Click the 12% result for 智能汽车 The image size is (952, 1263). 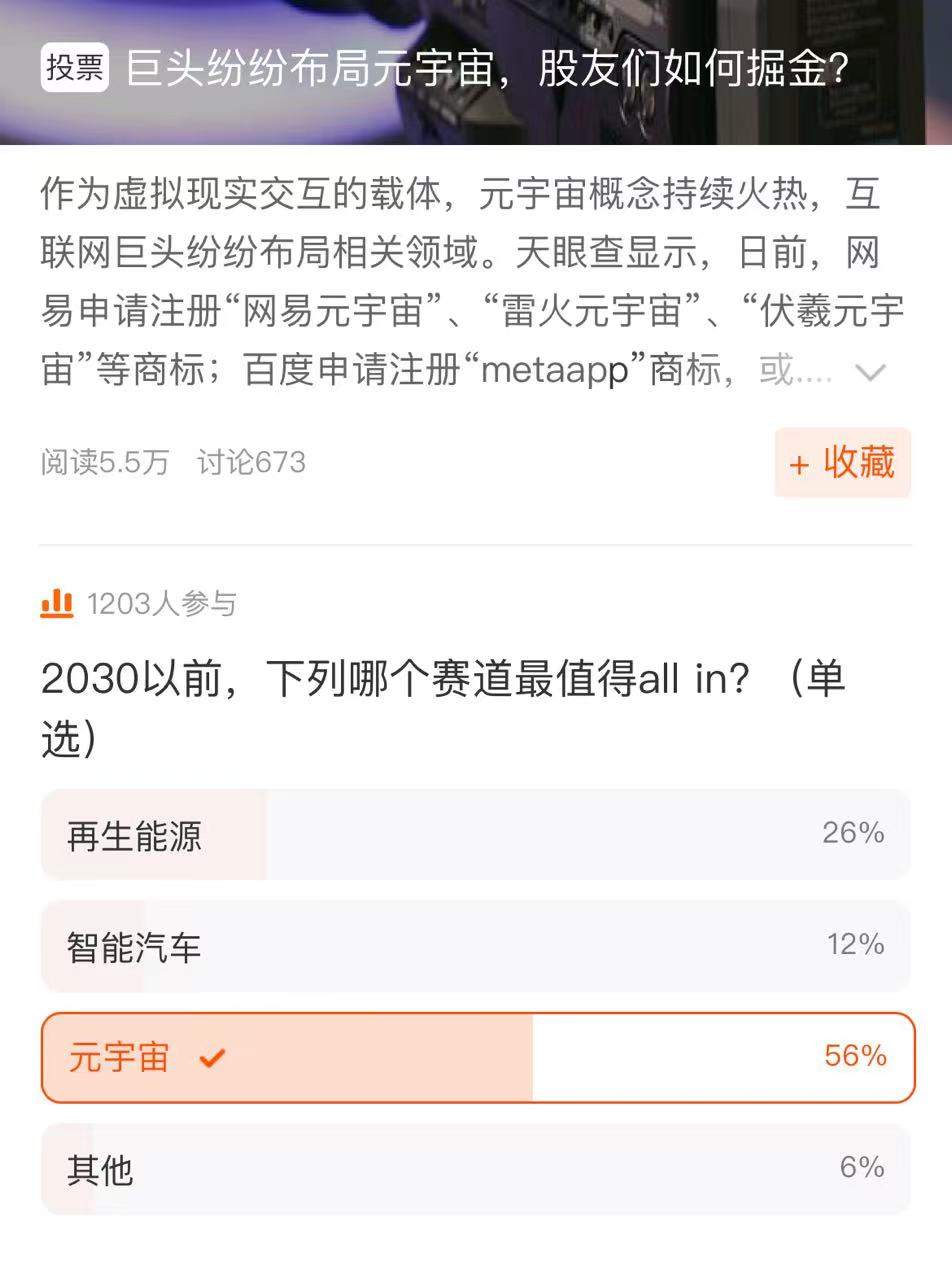tap(855, 945)
